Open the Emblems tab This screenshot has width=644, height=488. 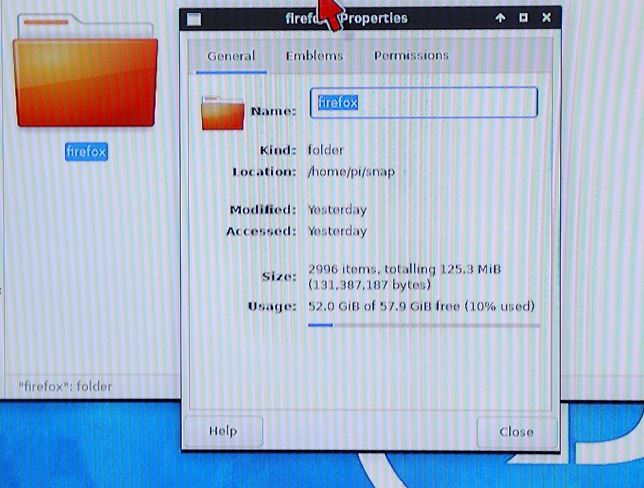tap(314, 56)
